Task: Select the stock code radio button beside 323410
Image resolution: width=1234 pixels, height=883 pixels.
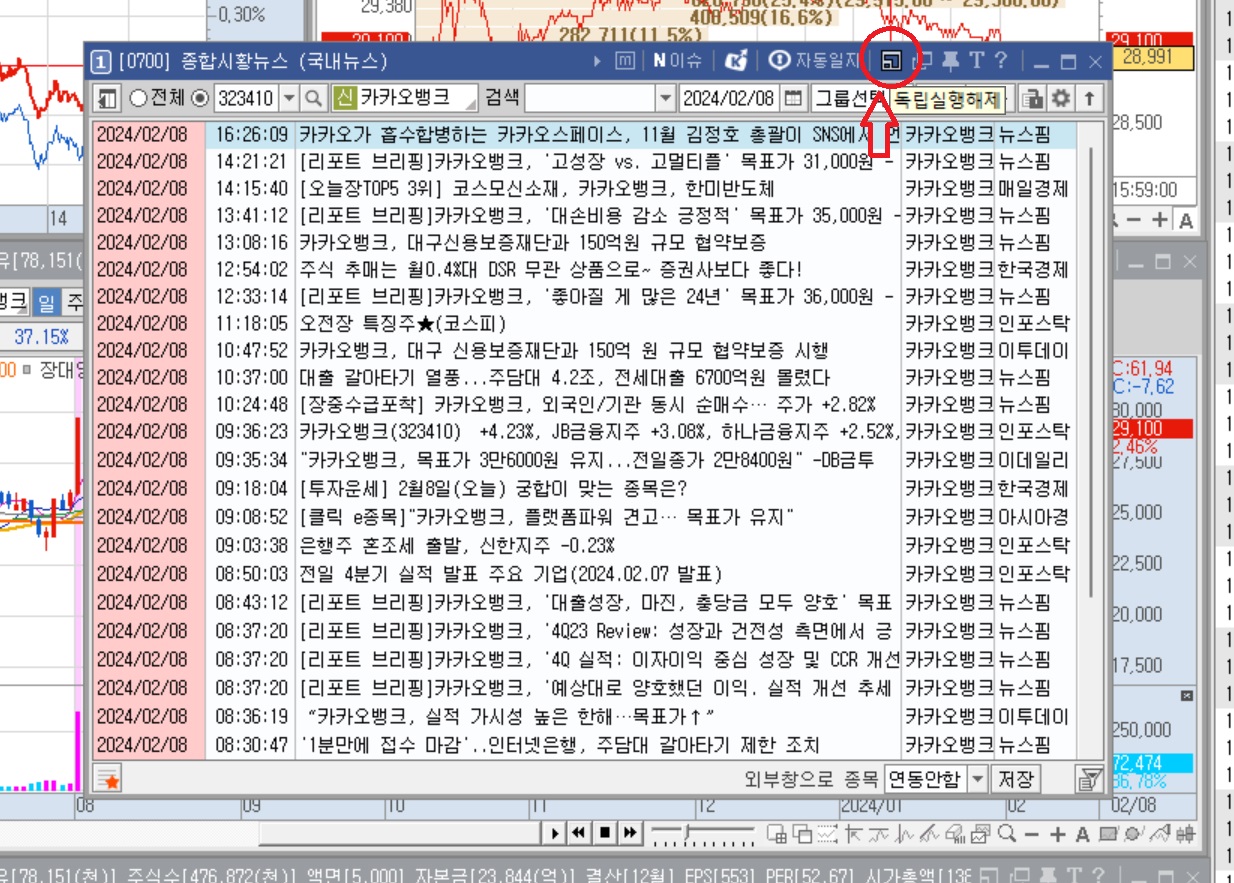Action: point(200,98)
